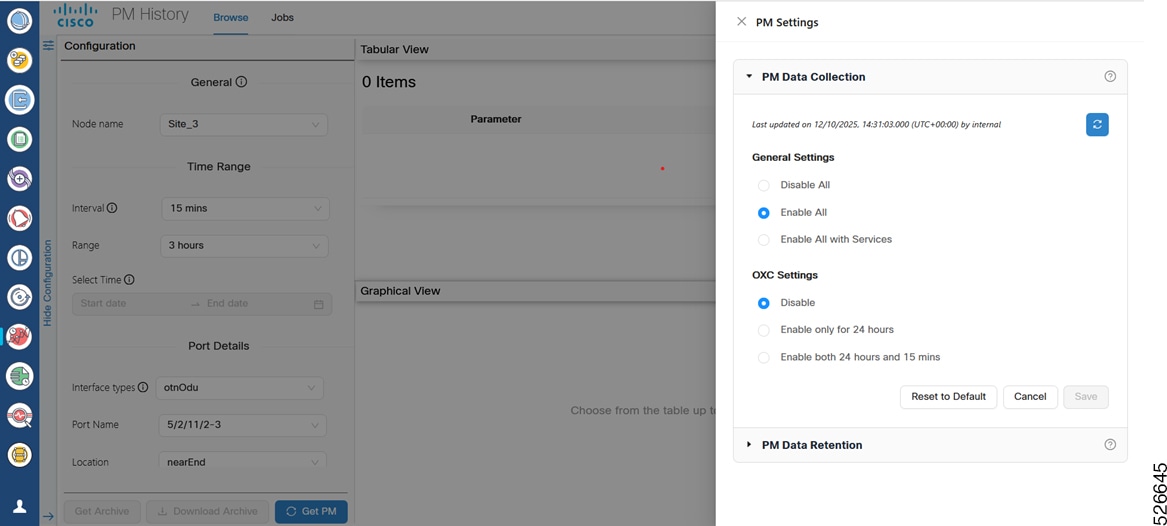
Task: Click the Reset to Default button
Action: click(948, 397)
